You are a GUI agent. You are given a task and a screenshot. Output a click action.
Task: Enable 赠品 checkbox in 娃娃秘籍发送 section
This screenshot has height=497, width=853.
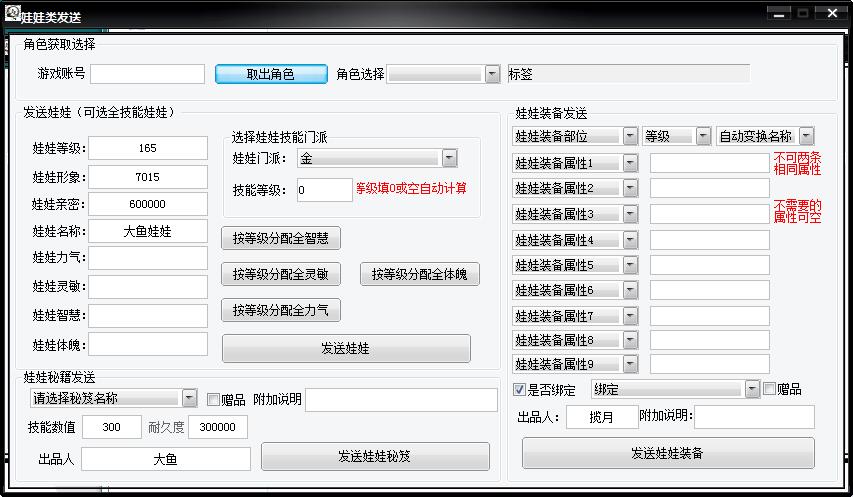(213, 399)
